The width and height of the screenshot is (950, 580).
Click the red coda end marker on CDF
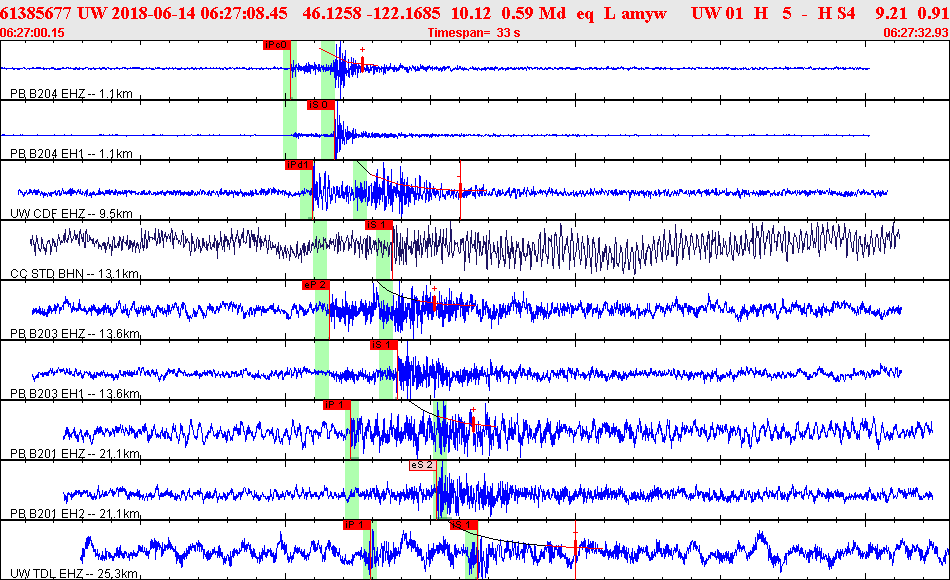point(460,189)
